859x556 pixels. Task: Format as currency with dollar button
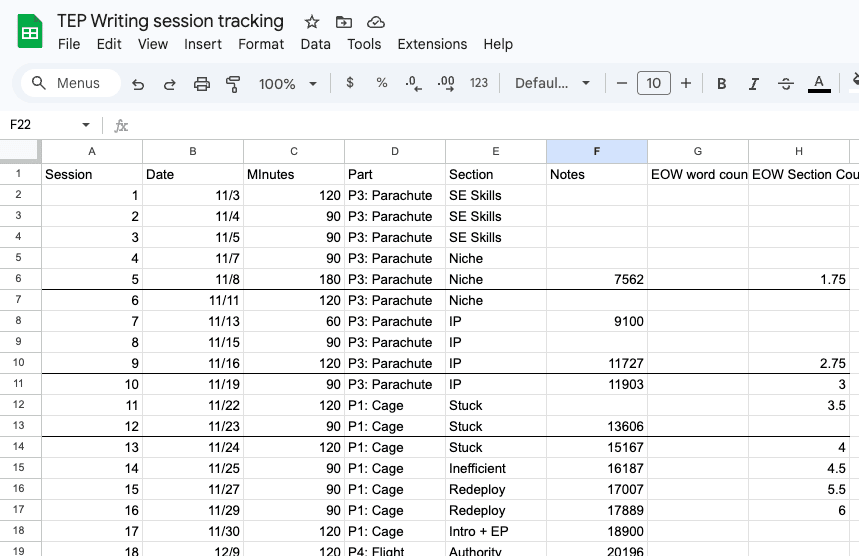pyautogui.click(x=349, y=84)
